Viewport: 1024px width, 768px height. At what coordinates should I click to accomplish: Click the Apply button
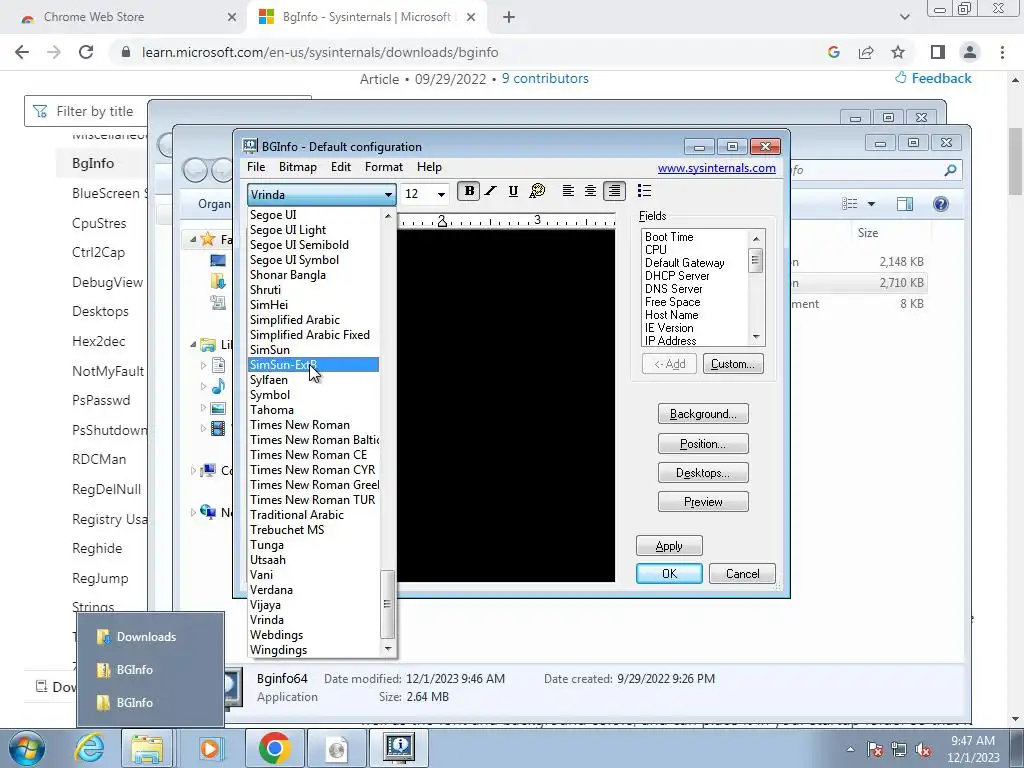[x=669, y=546]
